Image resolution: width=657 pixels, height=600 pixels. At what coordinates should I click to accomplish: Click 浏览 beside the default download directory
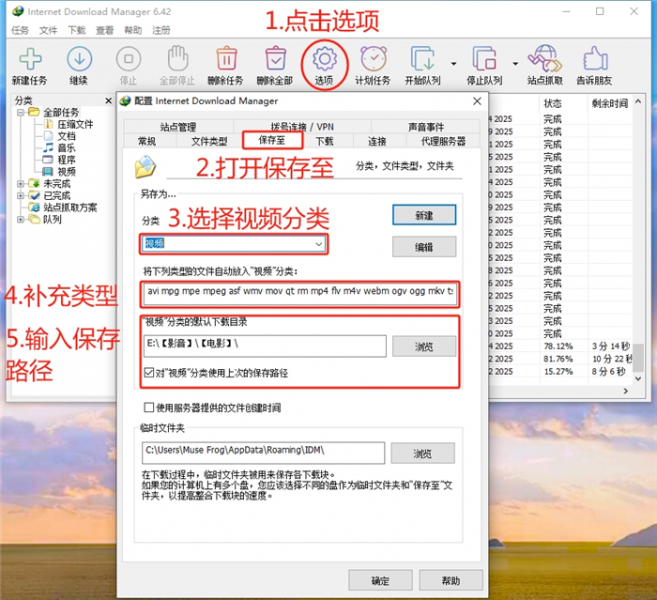point(424,346)
